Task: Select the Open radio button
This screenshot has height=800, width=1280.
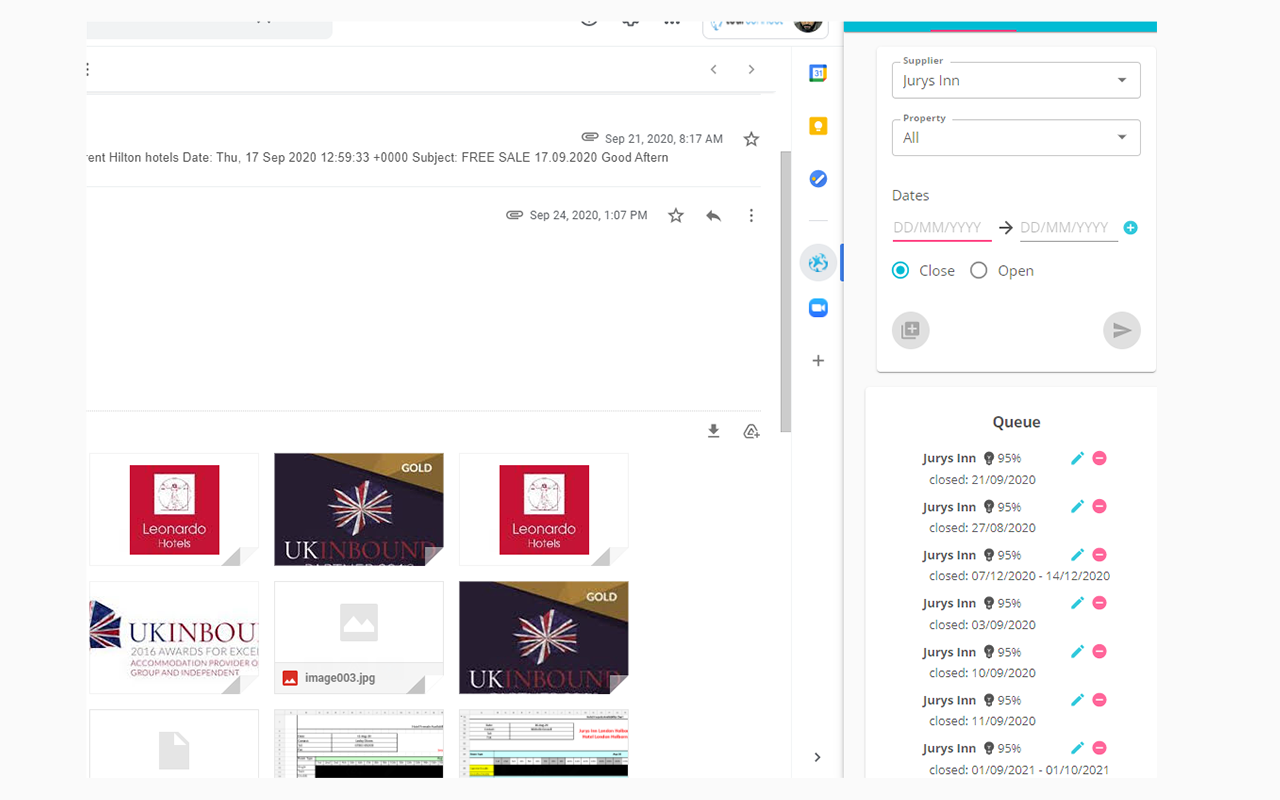Action: click(x=978, y=270)
